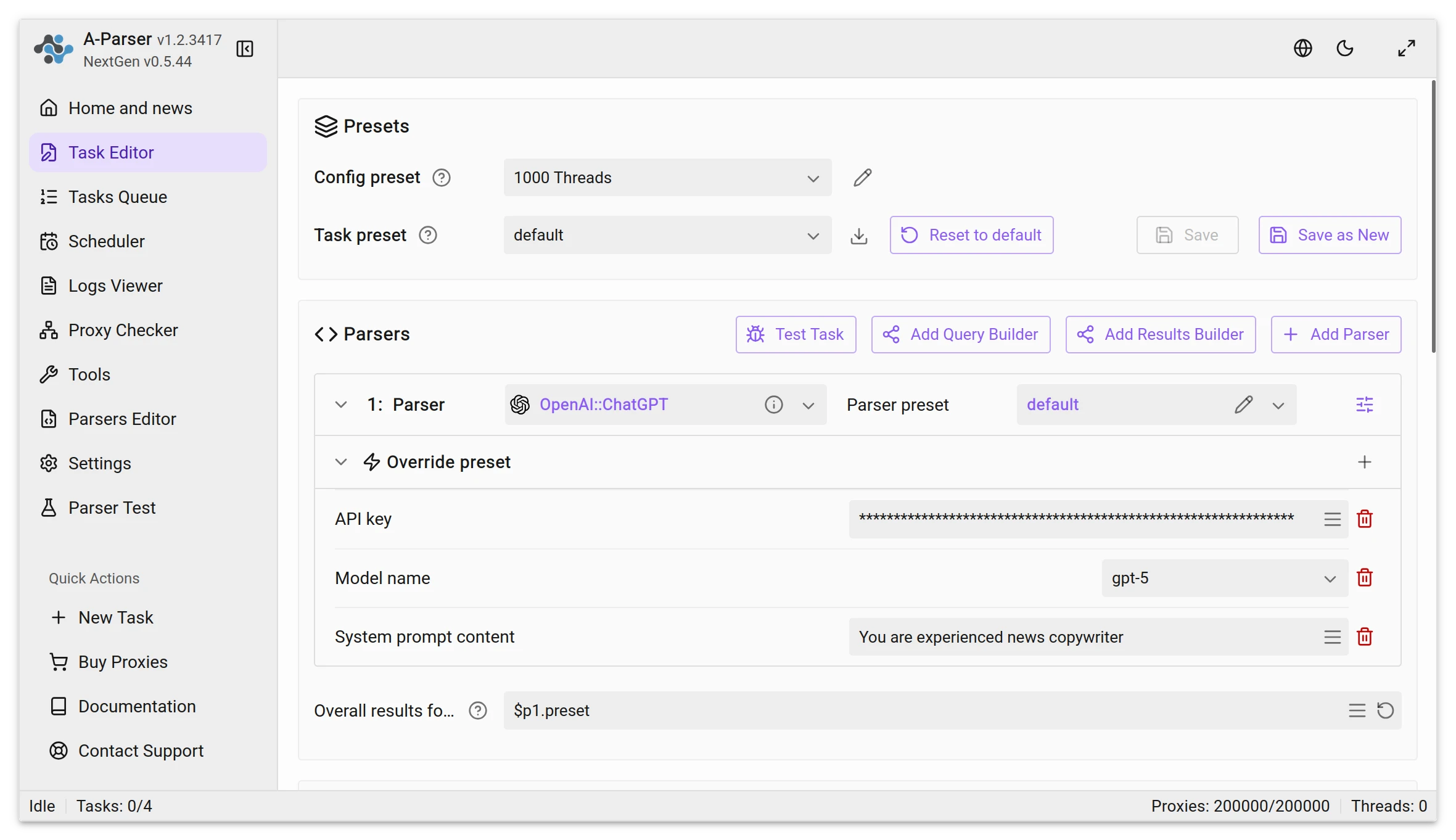Open the Parser Test page

click(x=147, y=508)
